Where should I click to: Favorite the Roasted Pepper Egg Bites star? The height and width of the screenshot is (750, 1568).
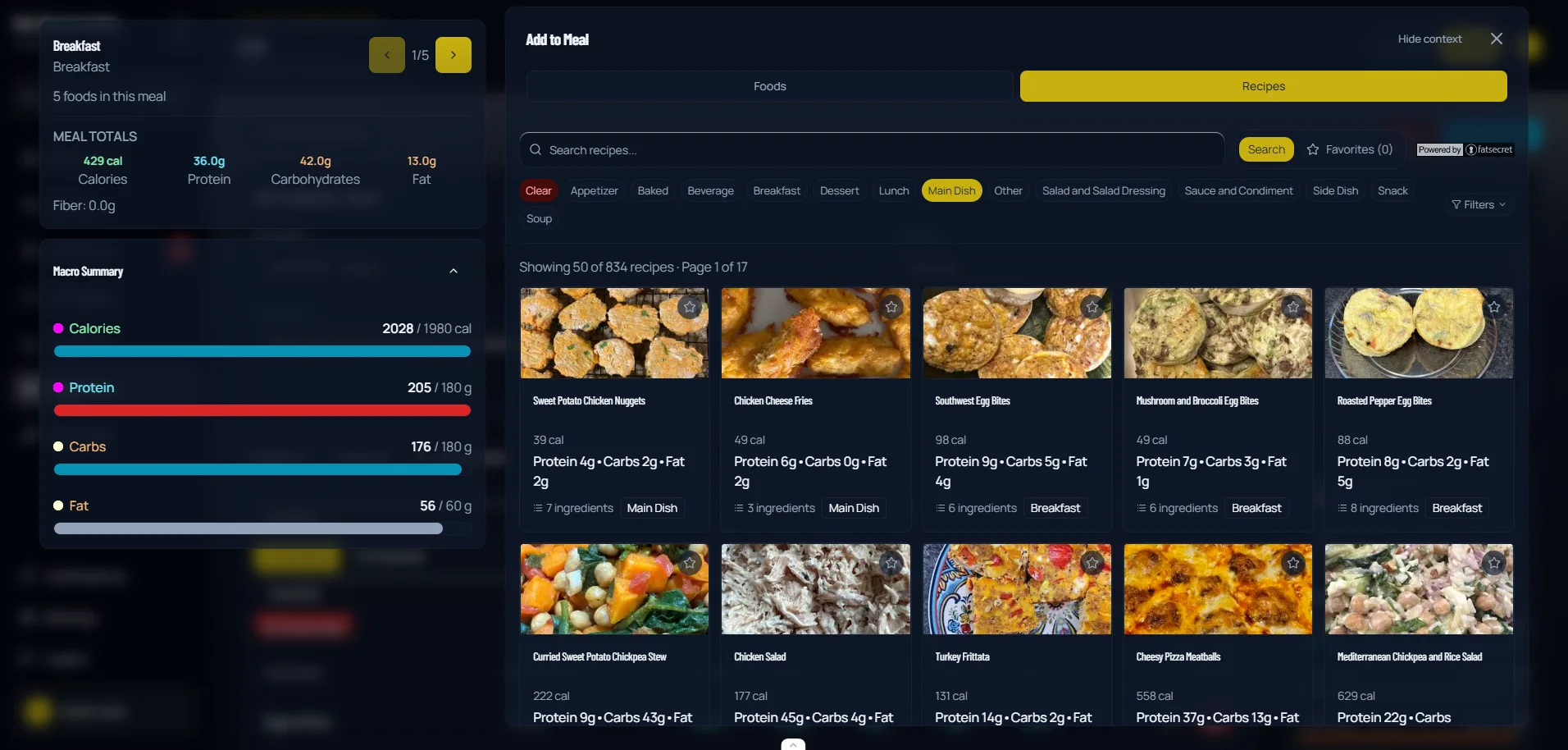[1494, 307]
